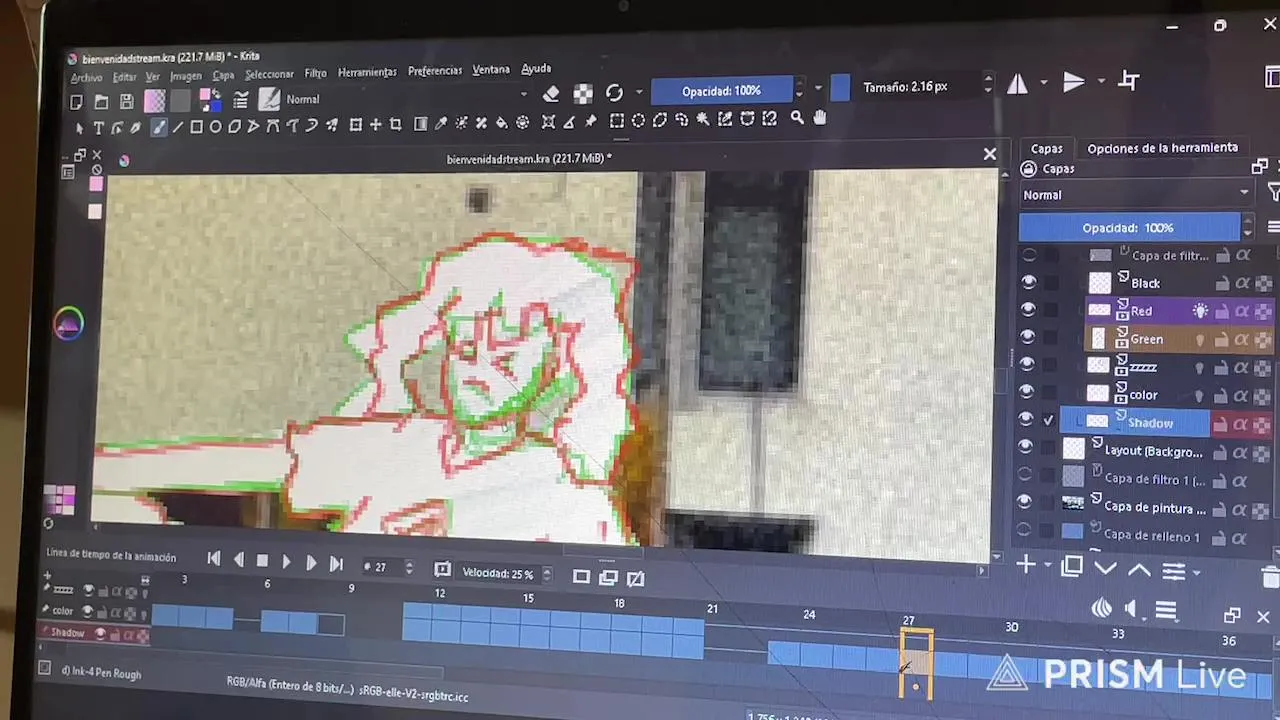Duplicate the selected layer

[x=1072, y=566]
